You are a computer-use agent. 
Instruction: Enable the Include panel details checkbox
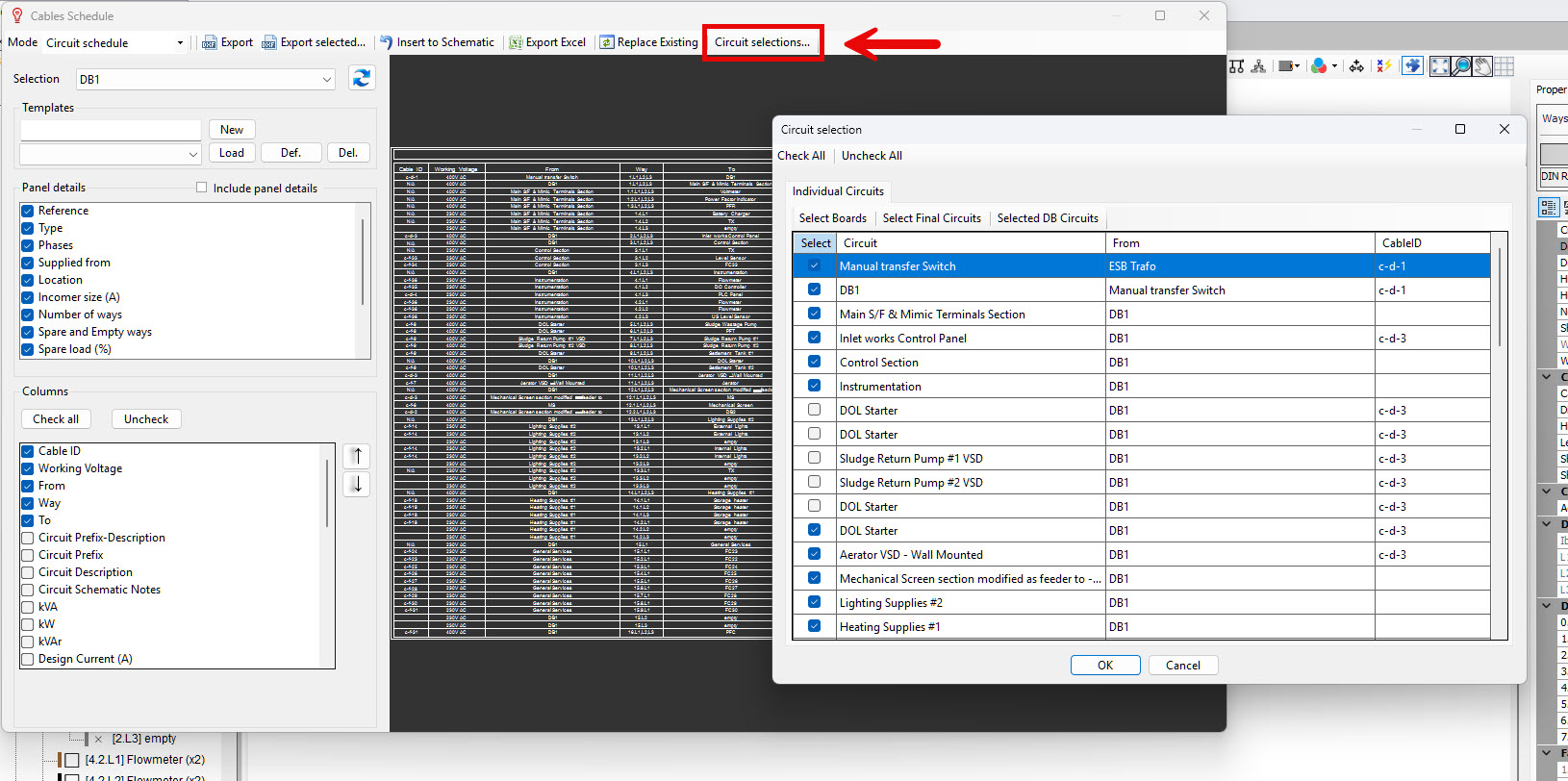(x=201, y=188)
